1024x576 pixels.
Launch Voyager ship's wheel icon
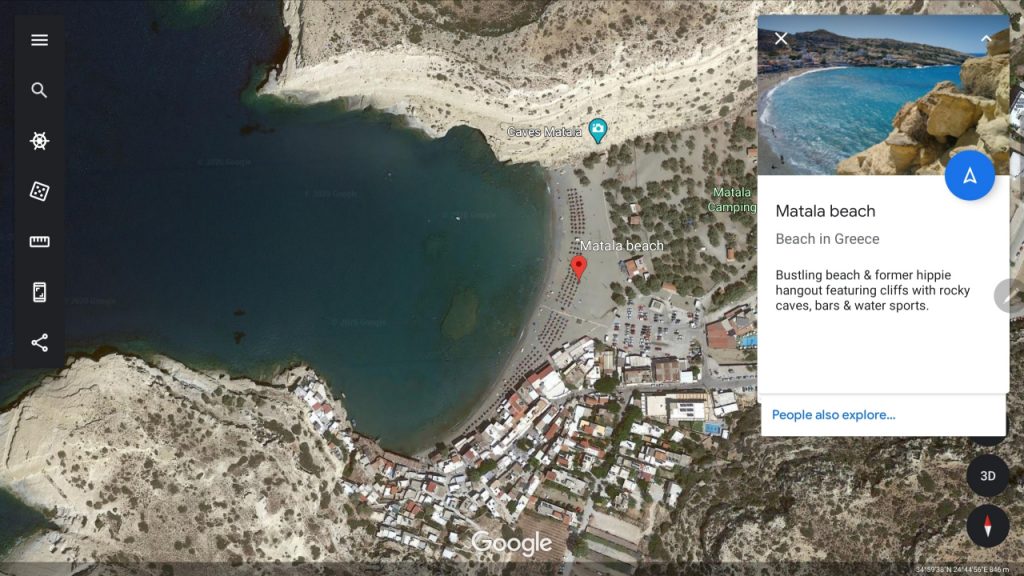point(39,140)
